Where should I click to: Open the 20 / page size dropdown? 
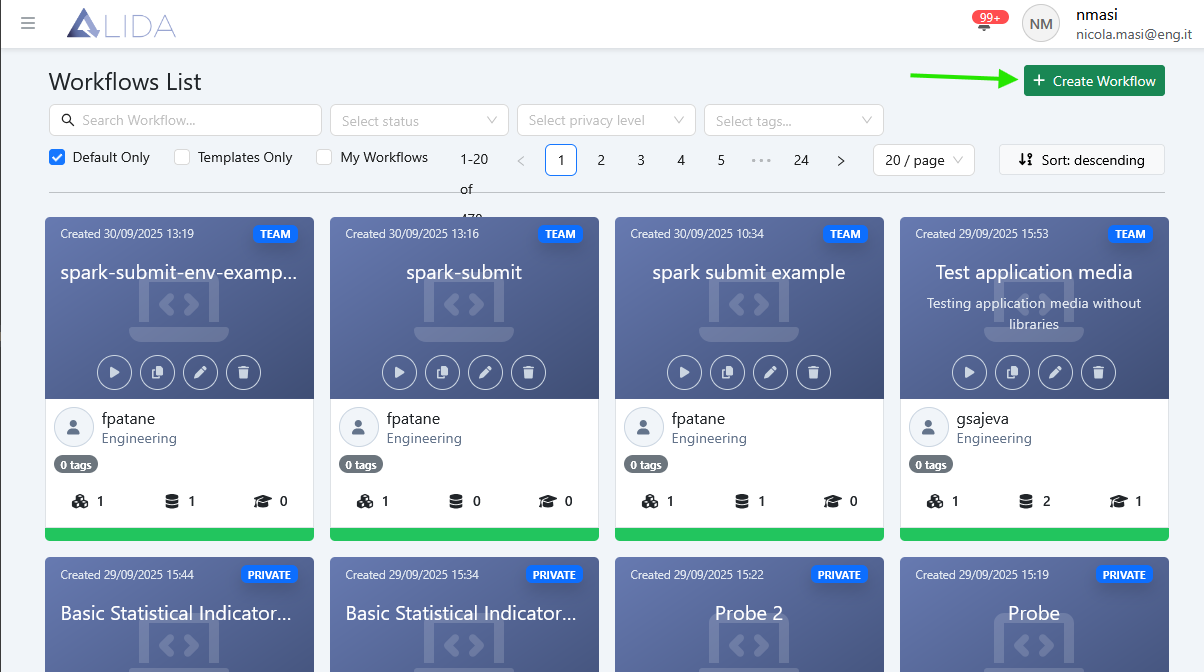pos(924,160)
